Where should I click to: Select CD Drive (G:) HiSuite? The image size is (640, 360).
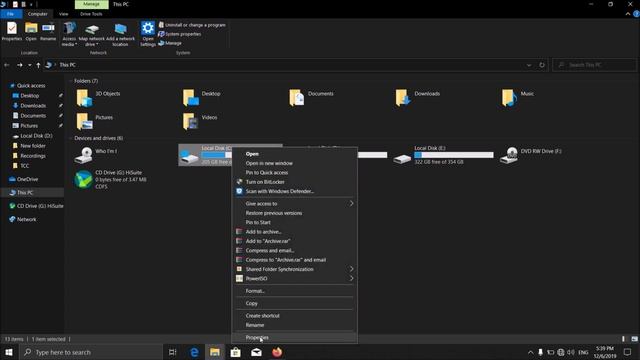[x=111, y=180]
